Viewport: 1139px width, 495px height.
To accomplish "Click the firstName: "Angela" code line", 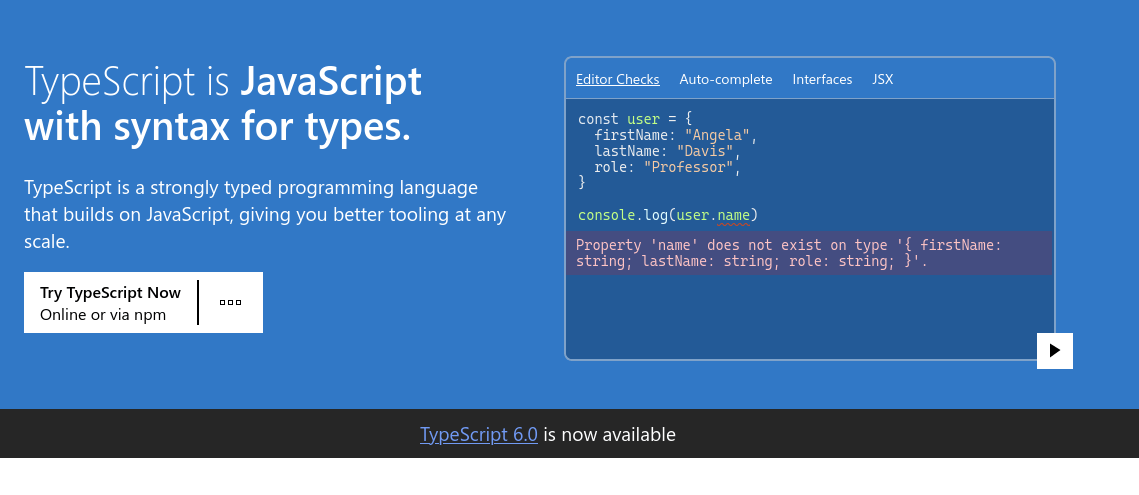I will pyautogui.click(x=676, y=135).
